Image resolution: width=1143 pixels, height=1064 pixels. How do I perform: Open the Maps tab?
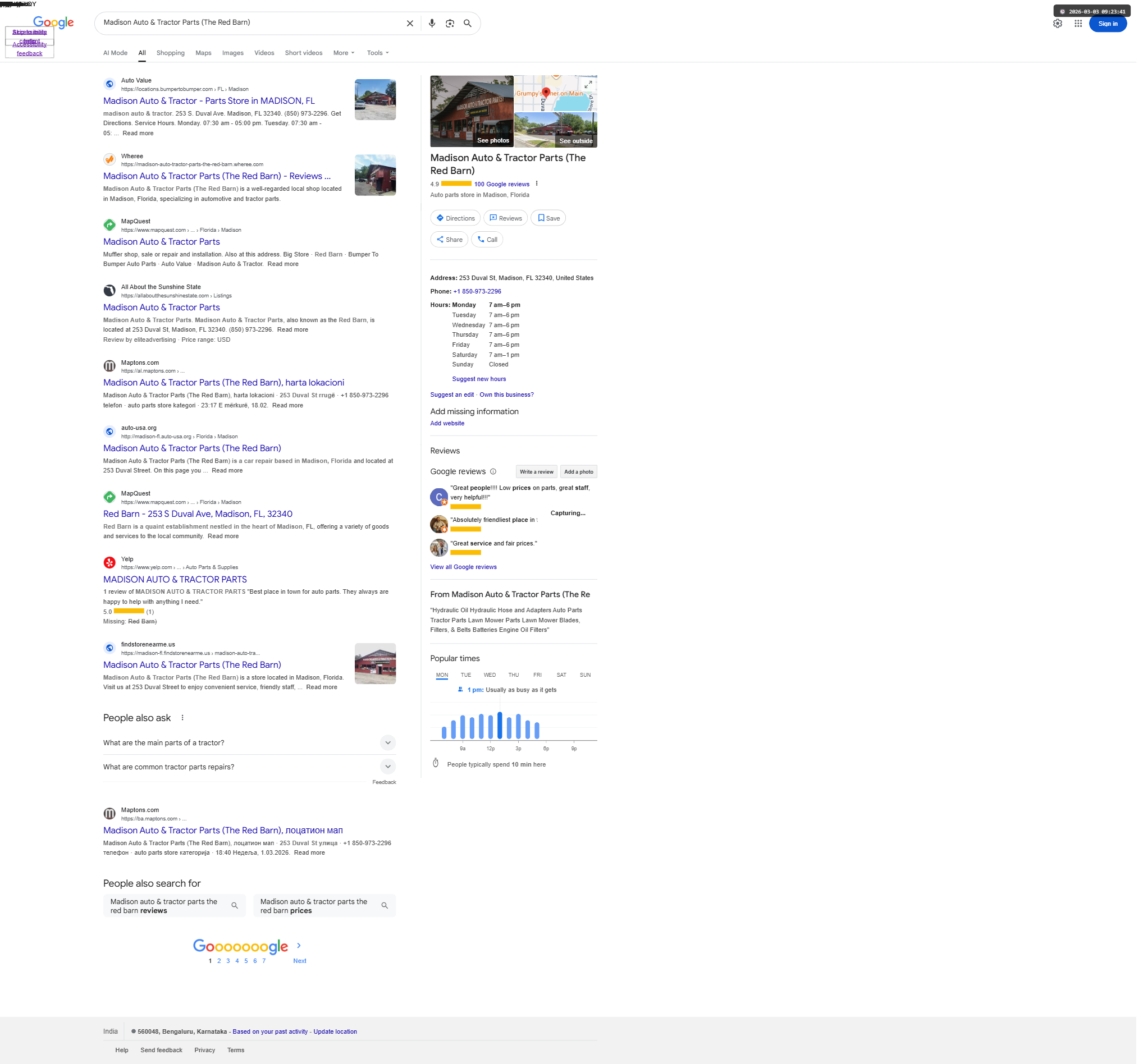coord(205,53)
